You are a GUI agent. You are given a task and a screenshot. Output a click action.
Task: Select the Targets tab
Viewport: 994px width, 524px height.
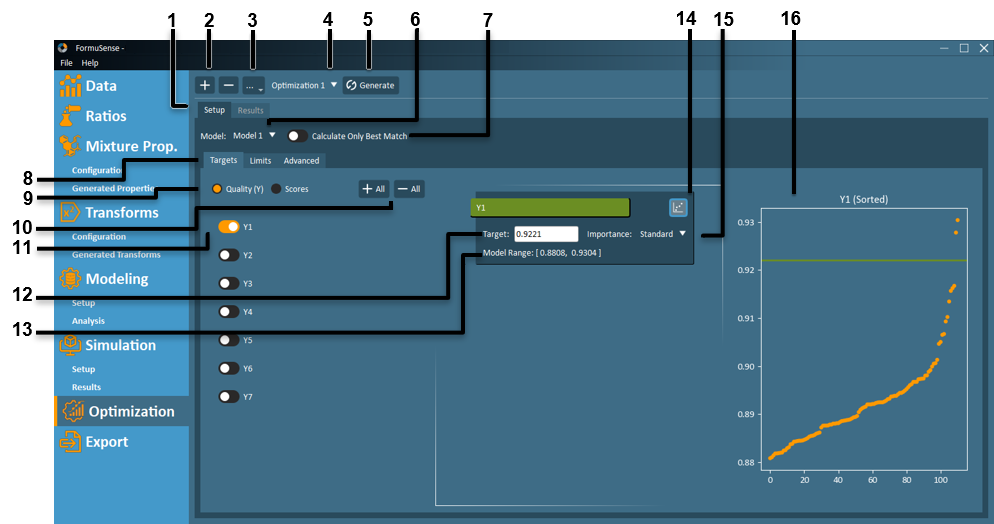[x=223, y=160]
